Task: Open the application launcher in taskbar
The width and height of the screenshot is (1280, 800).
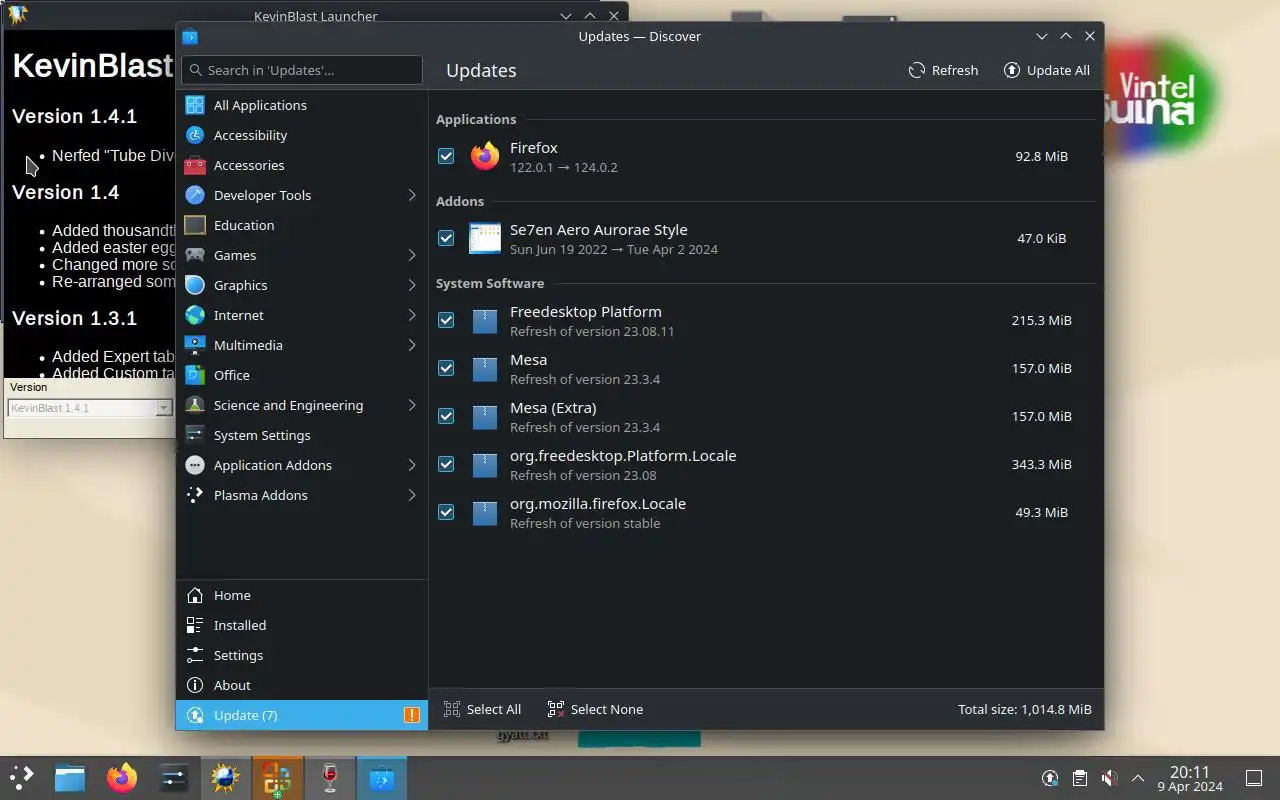Action: (x=22, y=778)
